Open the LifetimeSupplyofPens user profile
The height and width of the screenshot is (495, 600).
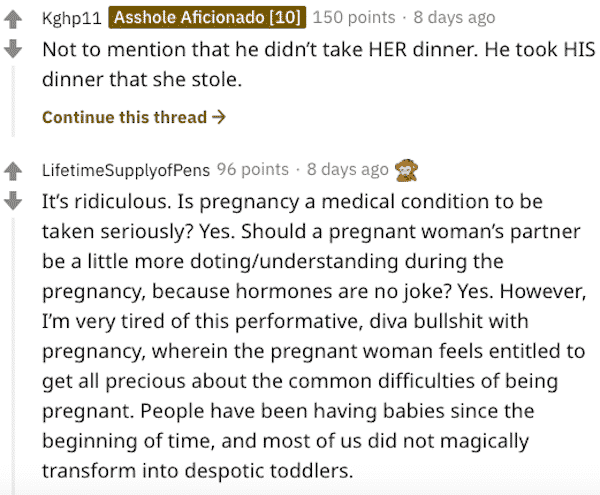(126, 170)
